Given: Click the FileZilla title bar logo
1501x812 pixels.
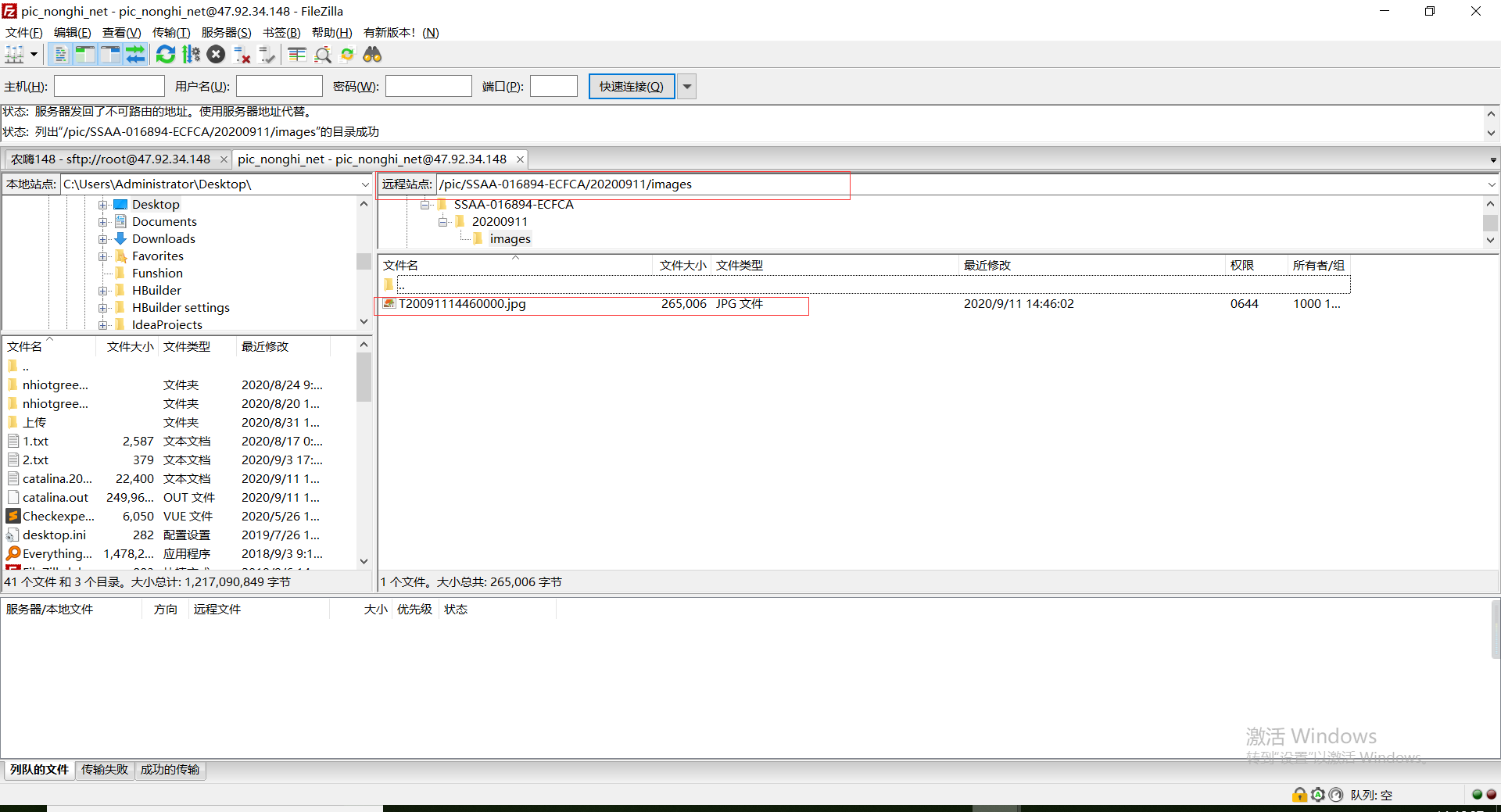Looking at the screenshot, I should 9,11.
